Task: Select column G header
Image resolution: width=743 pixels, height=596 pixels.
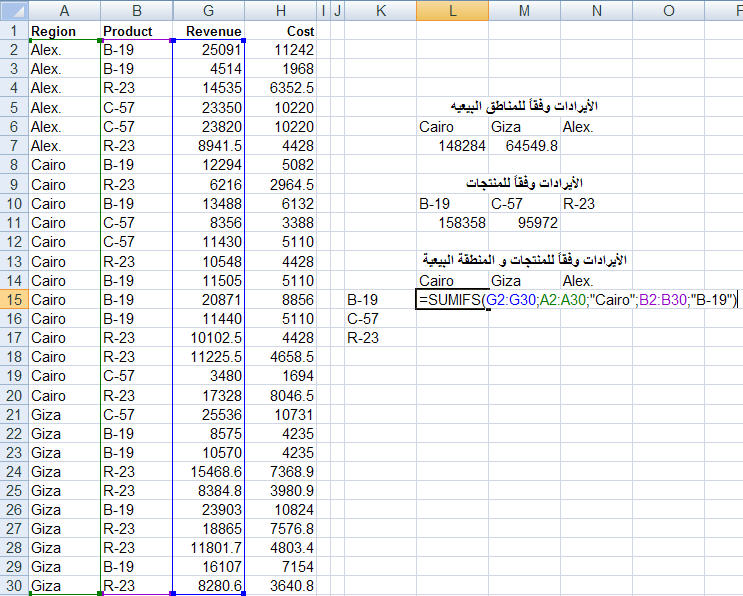Action: (208, 10)
